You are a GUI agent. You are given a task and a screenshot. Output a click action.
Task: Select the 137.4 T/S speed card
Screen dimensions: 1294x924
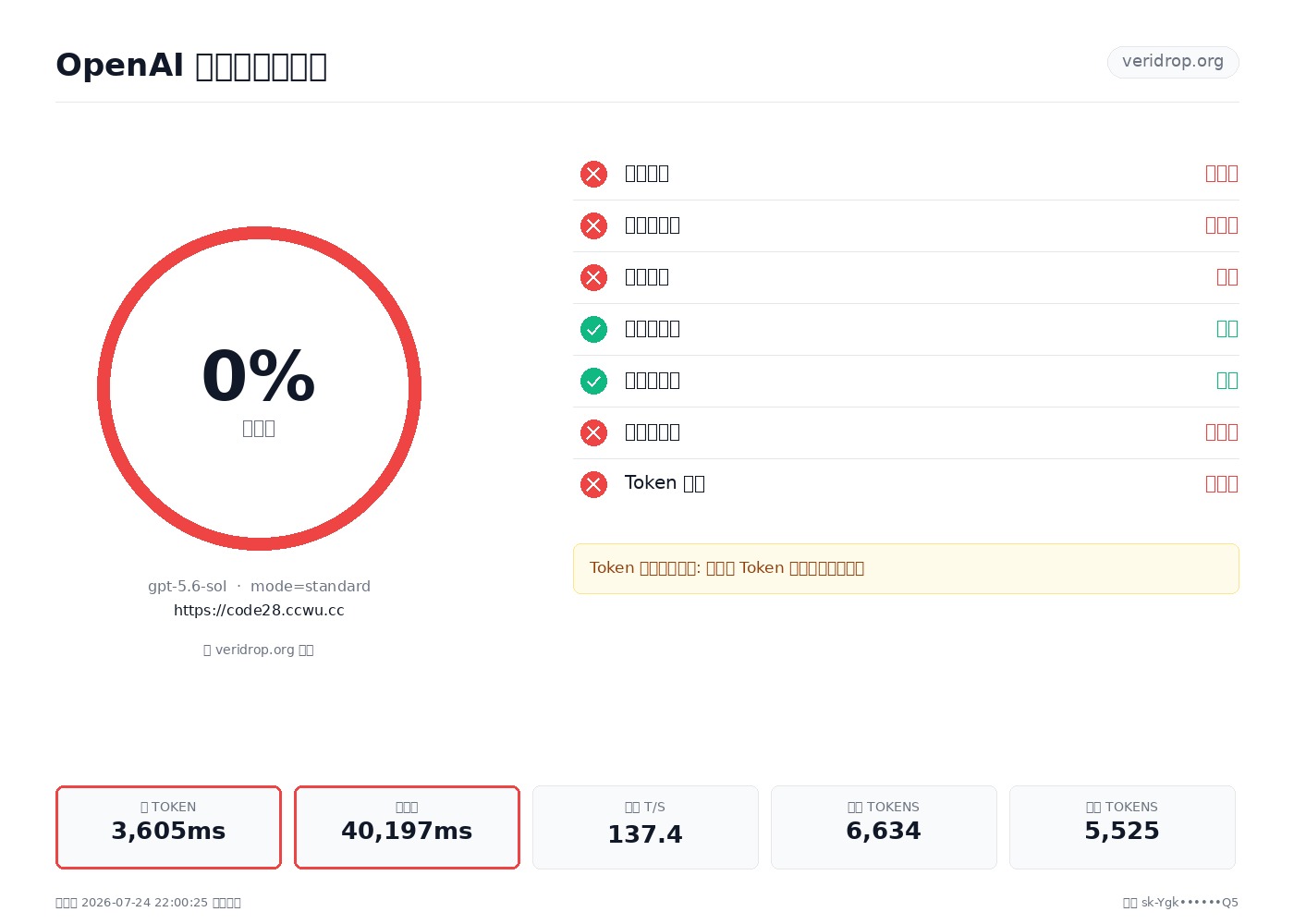[645, 827]
